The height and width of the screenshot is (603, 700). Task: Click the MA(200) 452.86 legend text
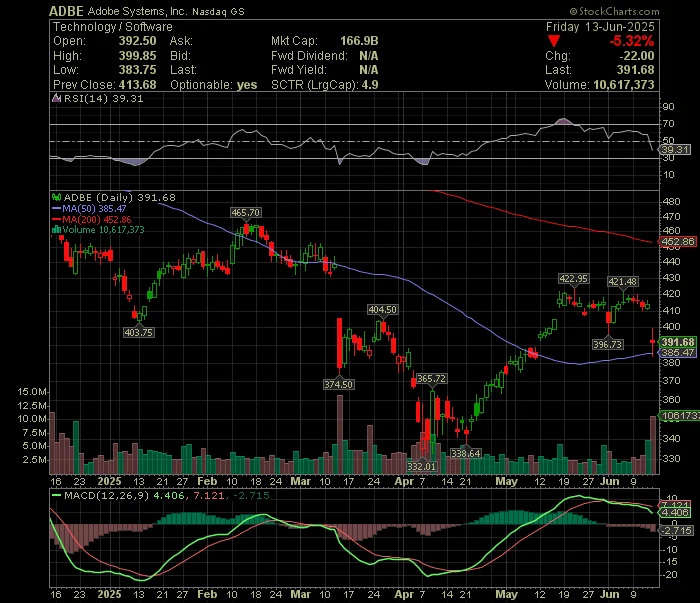click(97, 220)
